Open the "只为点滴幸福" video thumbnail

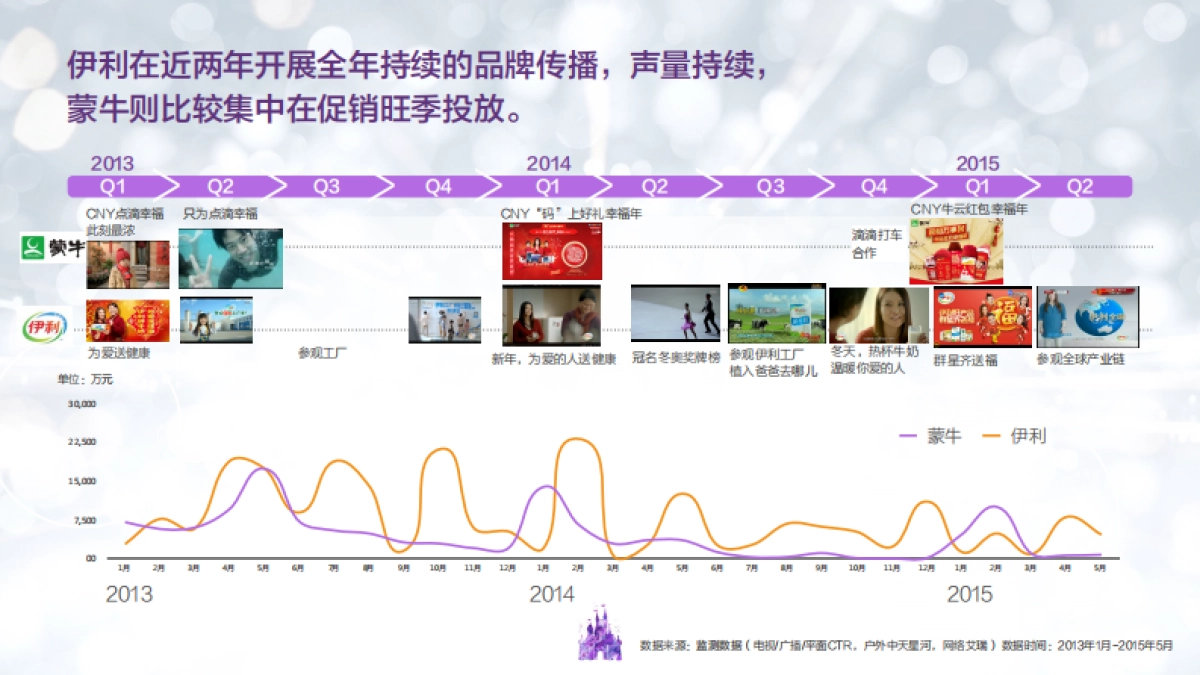coord(229,258)
